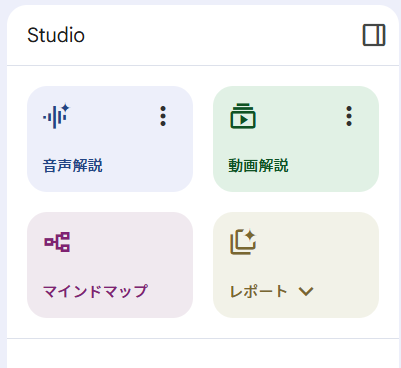Open the 動画解説 three-dot options menu
Screen dimensions: 401x368
[x=349, y=116]
